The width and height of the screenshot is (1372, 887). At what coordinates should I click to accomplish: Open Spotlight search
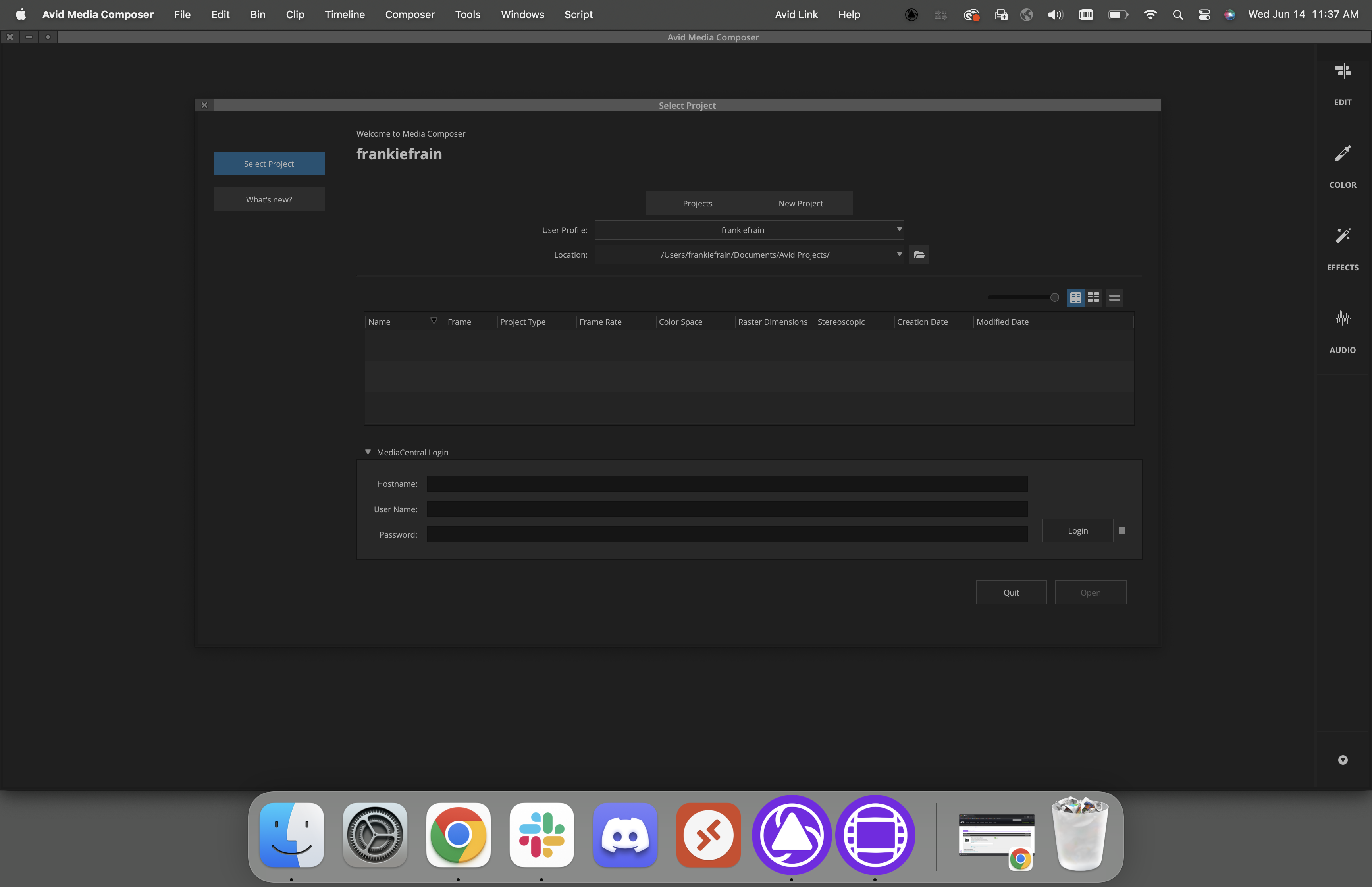1177,14
